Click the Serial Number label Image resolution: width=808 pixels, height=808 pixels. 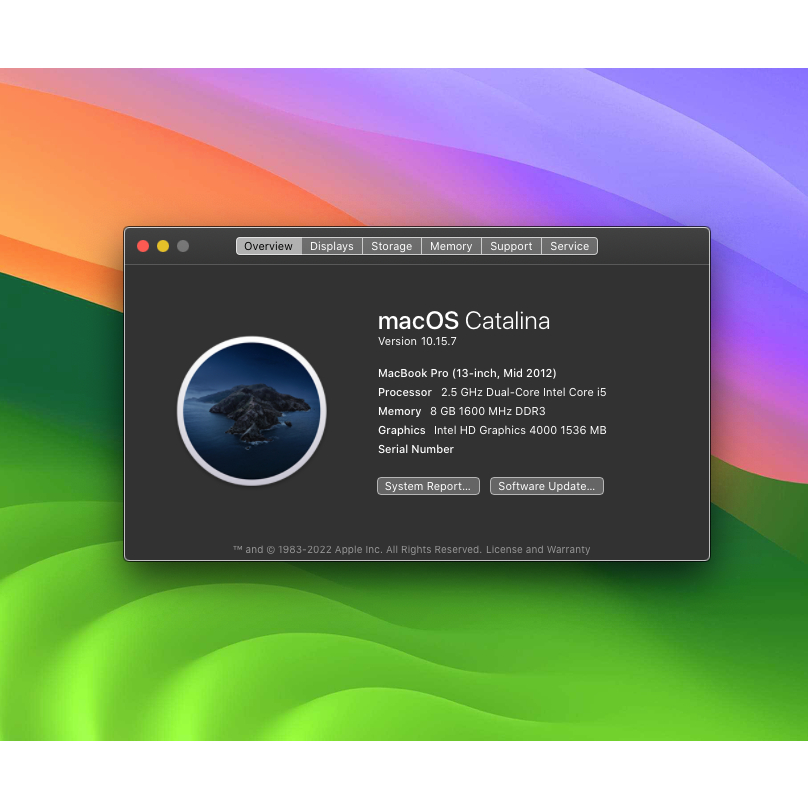(x=416, y=449)
